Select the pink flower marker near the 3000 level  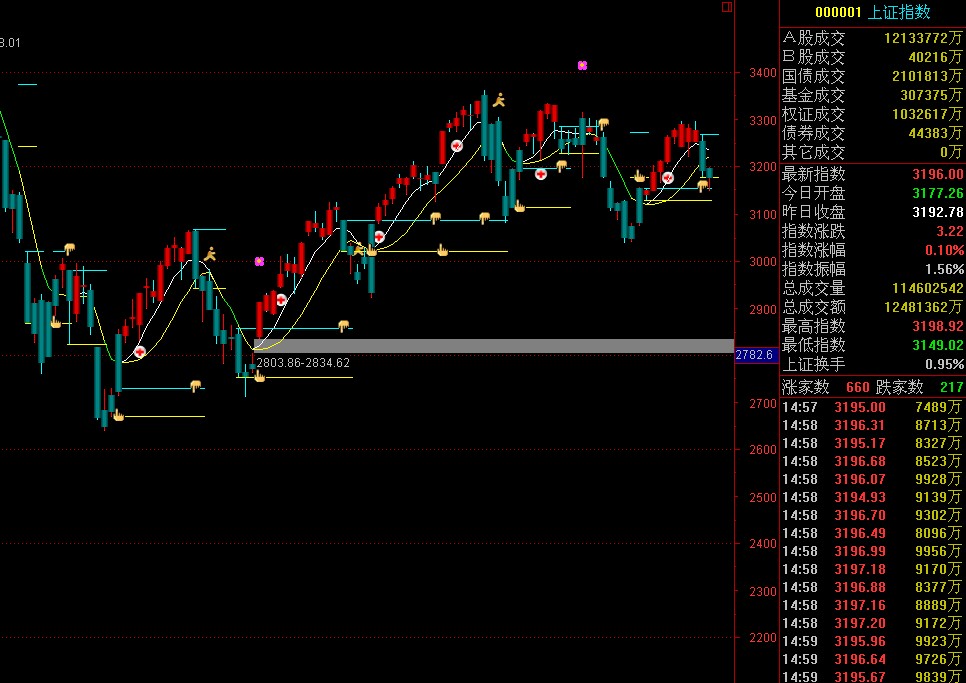(259, 261)
